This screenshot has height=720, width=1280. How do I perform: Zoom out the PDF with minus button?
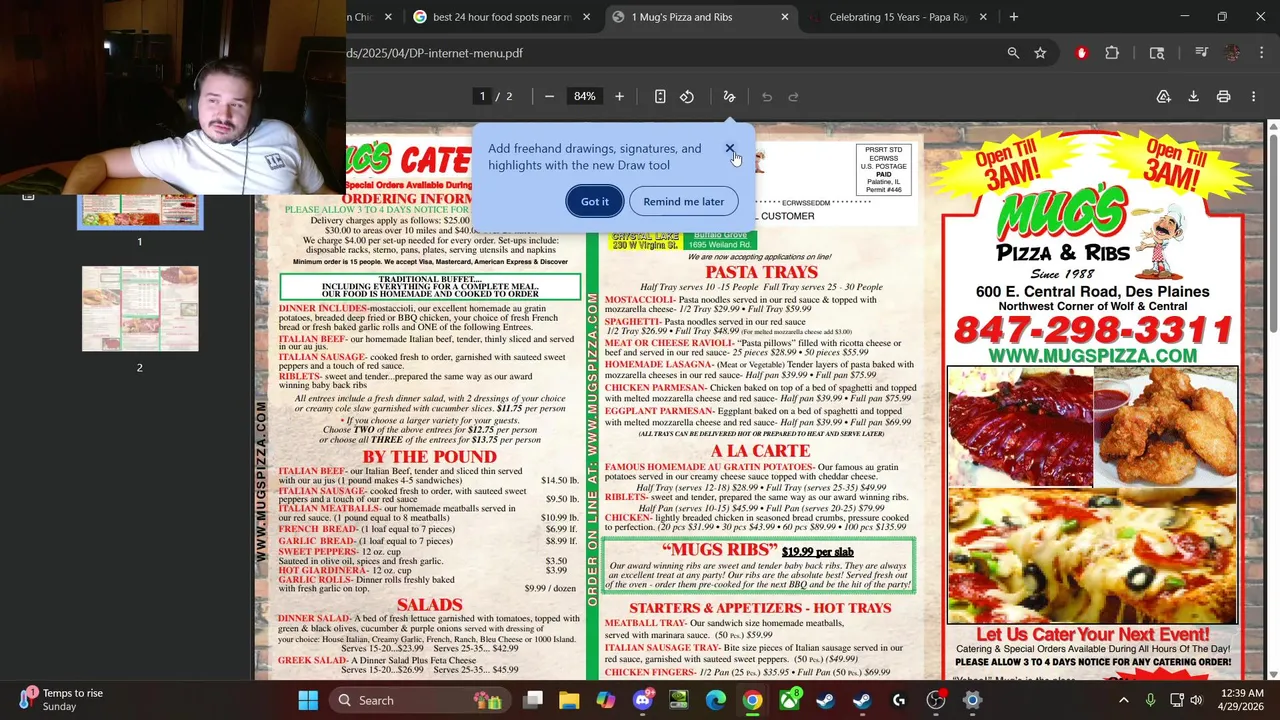[549, 96]
